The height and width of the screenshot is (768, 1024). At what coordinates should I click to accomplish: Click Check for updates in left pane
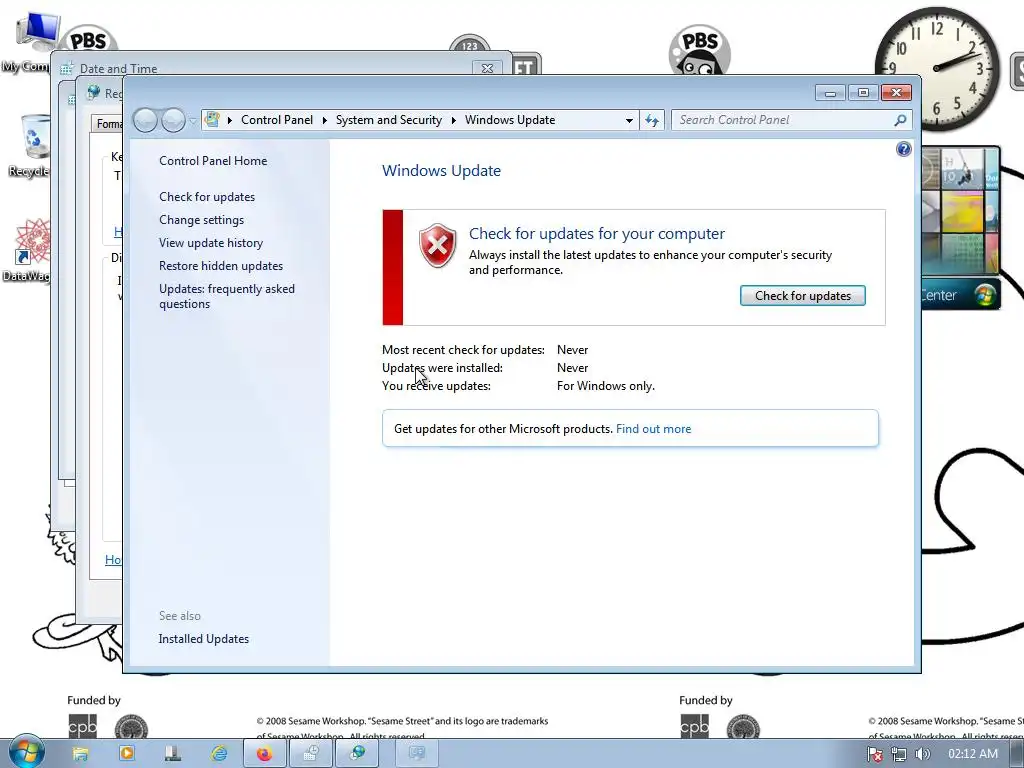coord(207,197)
